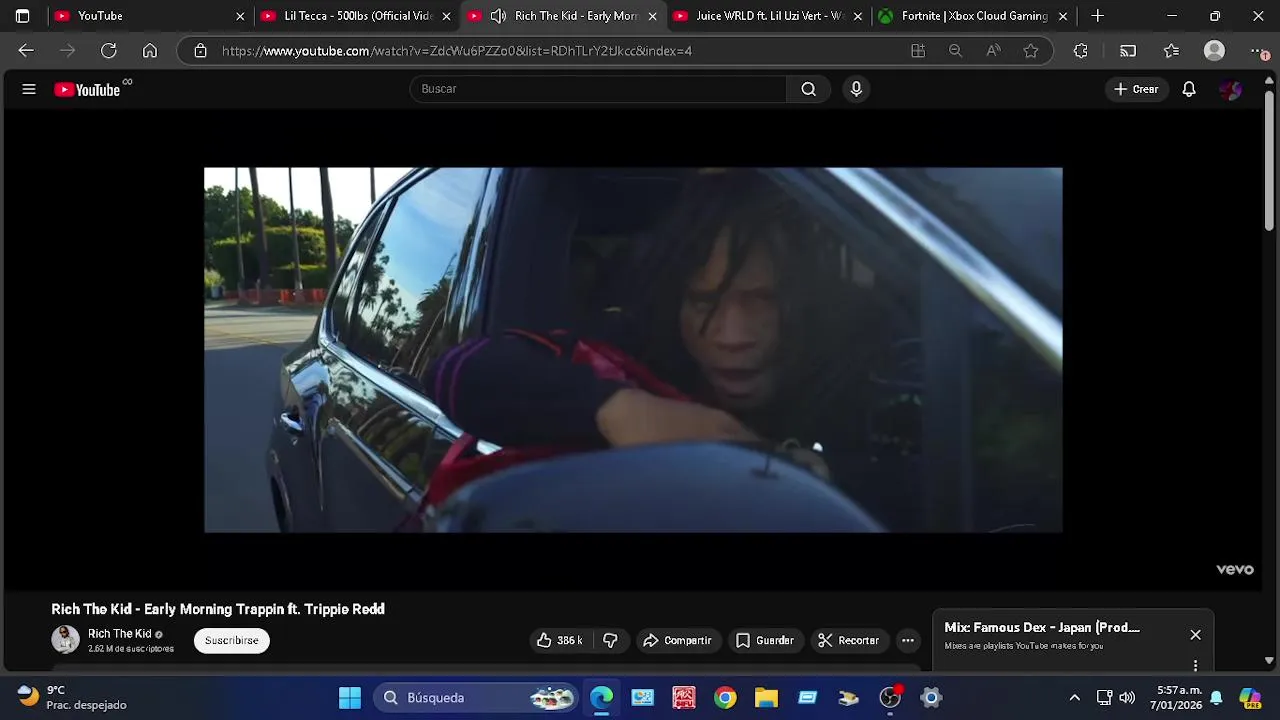Open Rich The Kid channel avatar

(65, 640)
